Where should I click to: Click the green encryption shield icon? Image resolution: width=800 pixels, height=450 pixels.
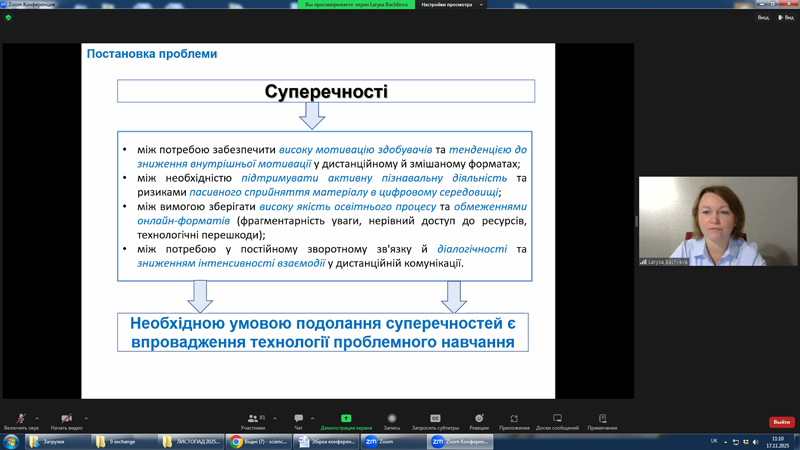8,17
